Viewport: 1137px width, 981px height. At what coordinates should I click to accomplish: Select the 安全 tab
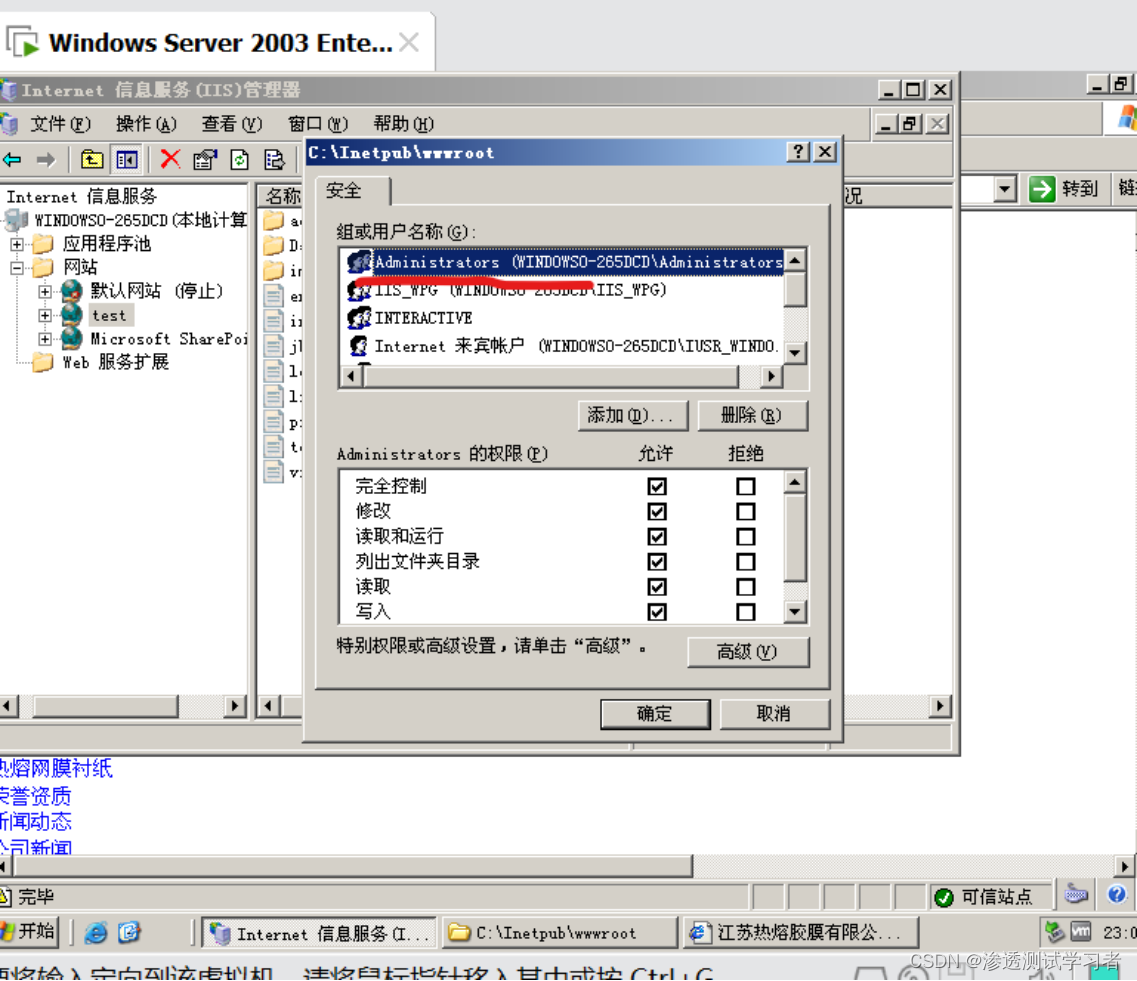(352, 191)
